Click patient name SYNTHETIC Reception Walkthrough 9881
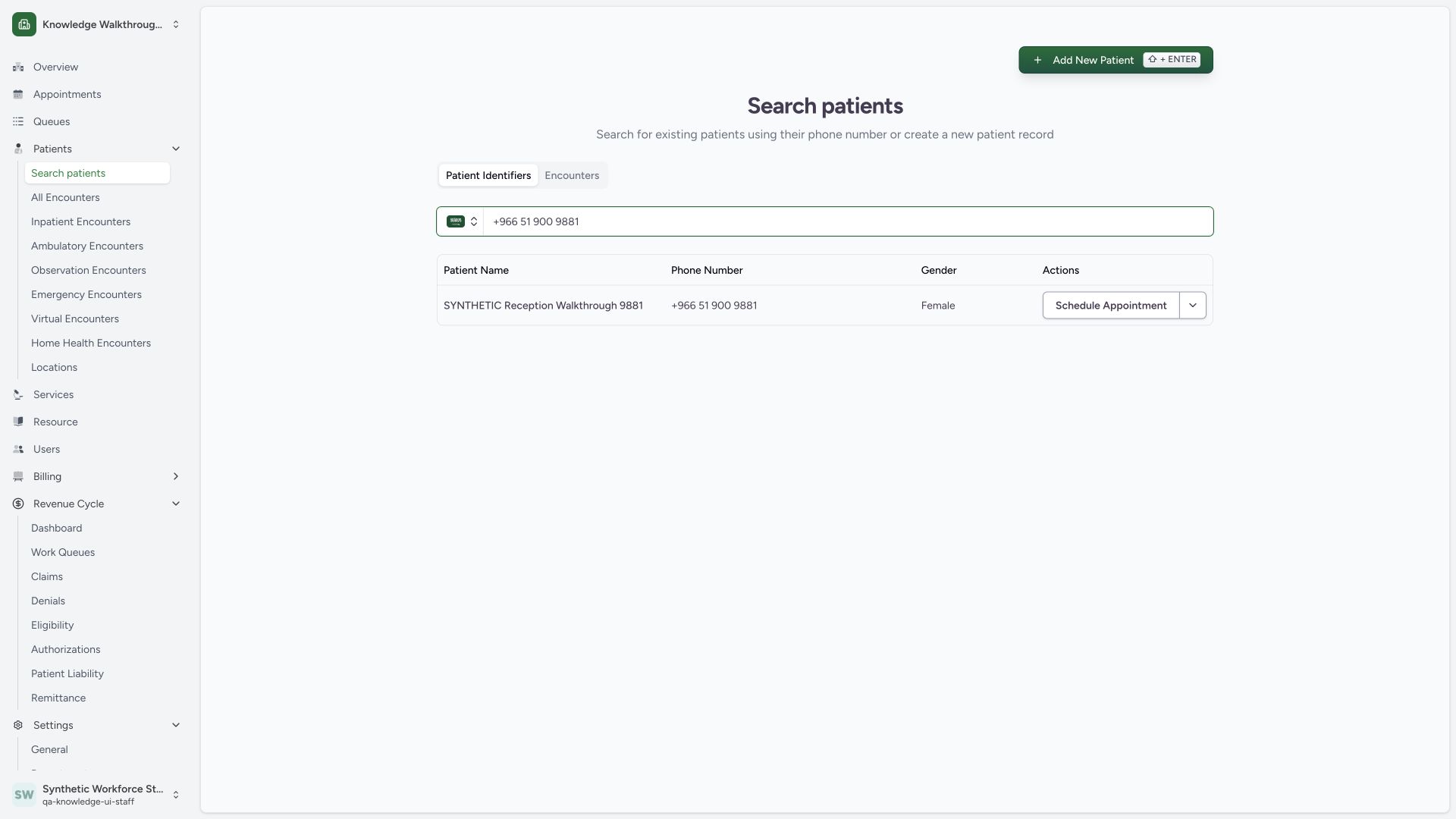 tap(543, 306)
